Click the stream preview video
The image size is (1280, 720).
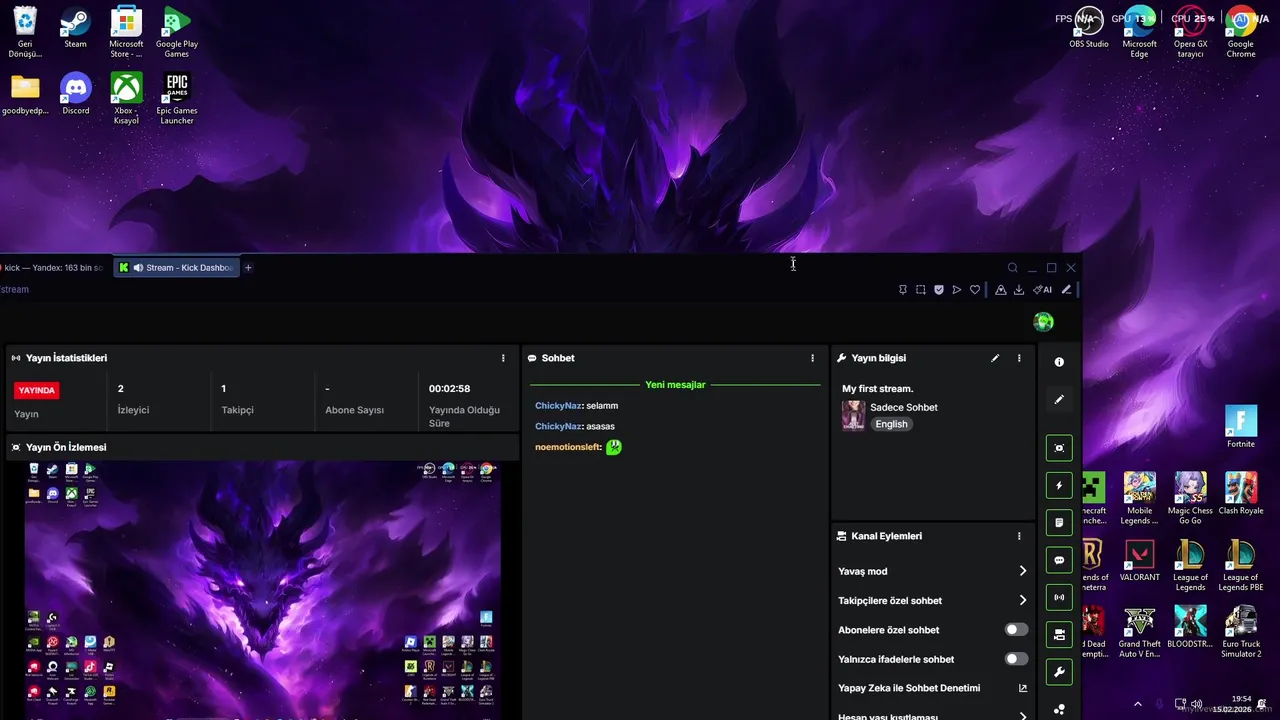tap(262, 590)
